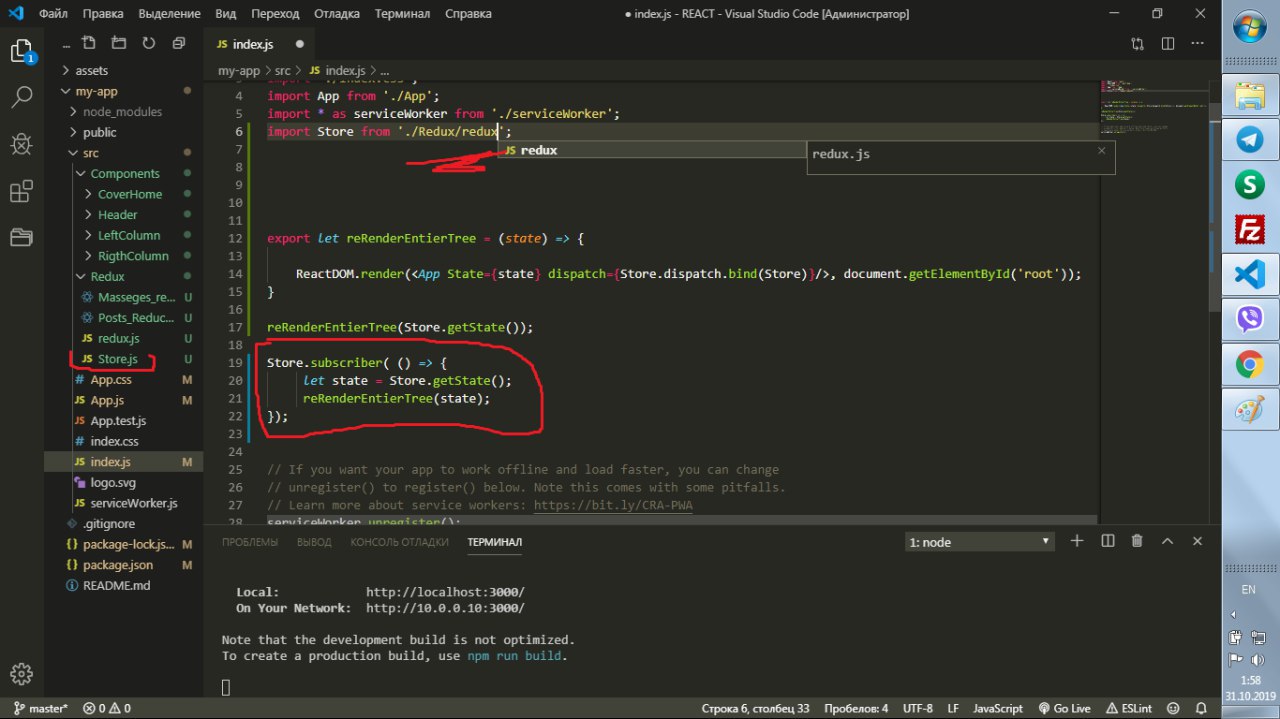Viewport: 1280px width, 719px height.
Task: Create a new terminal with plus icon
Action: click(1077, 541)
